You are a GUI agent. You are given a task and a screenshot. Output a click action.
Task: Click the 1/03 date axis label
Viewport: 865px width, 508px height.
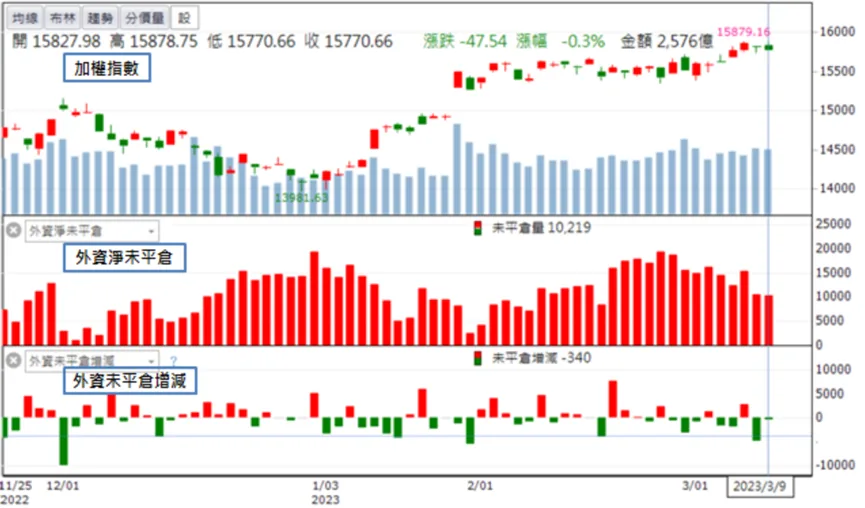[x=325, y=486]
